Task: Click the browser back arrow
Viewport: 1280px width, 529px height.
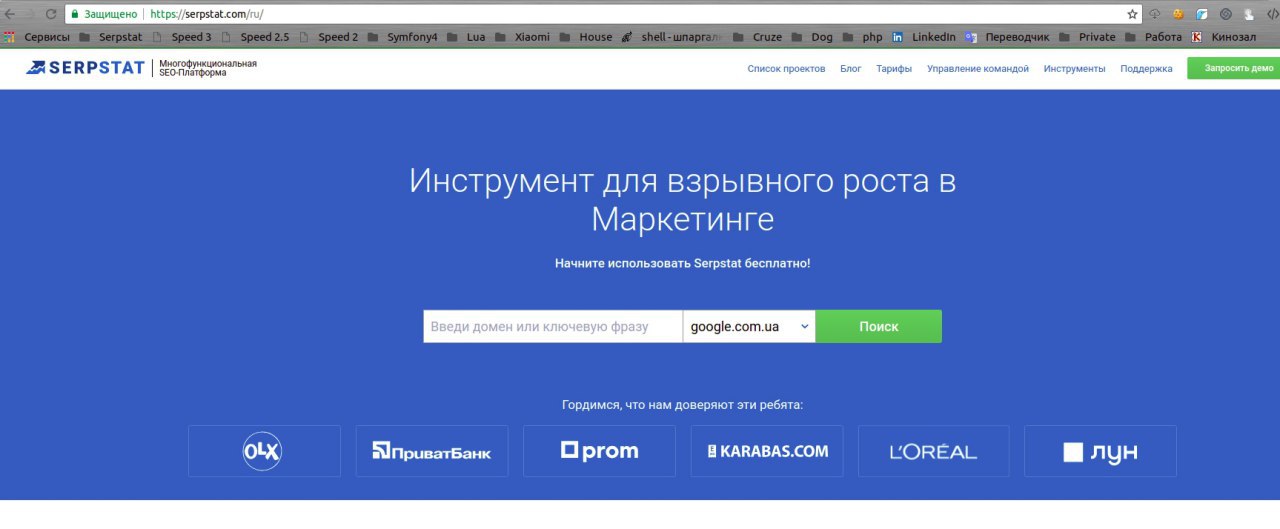Action: click(x=11, y=14)
